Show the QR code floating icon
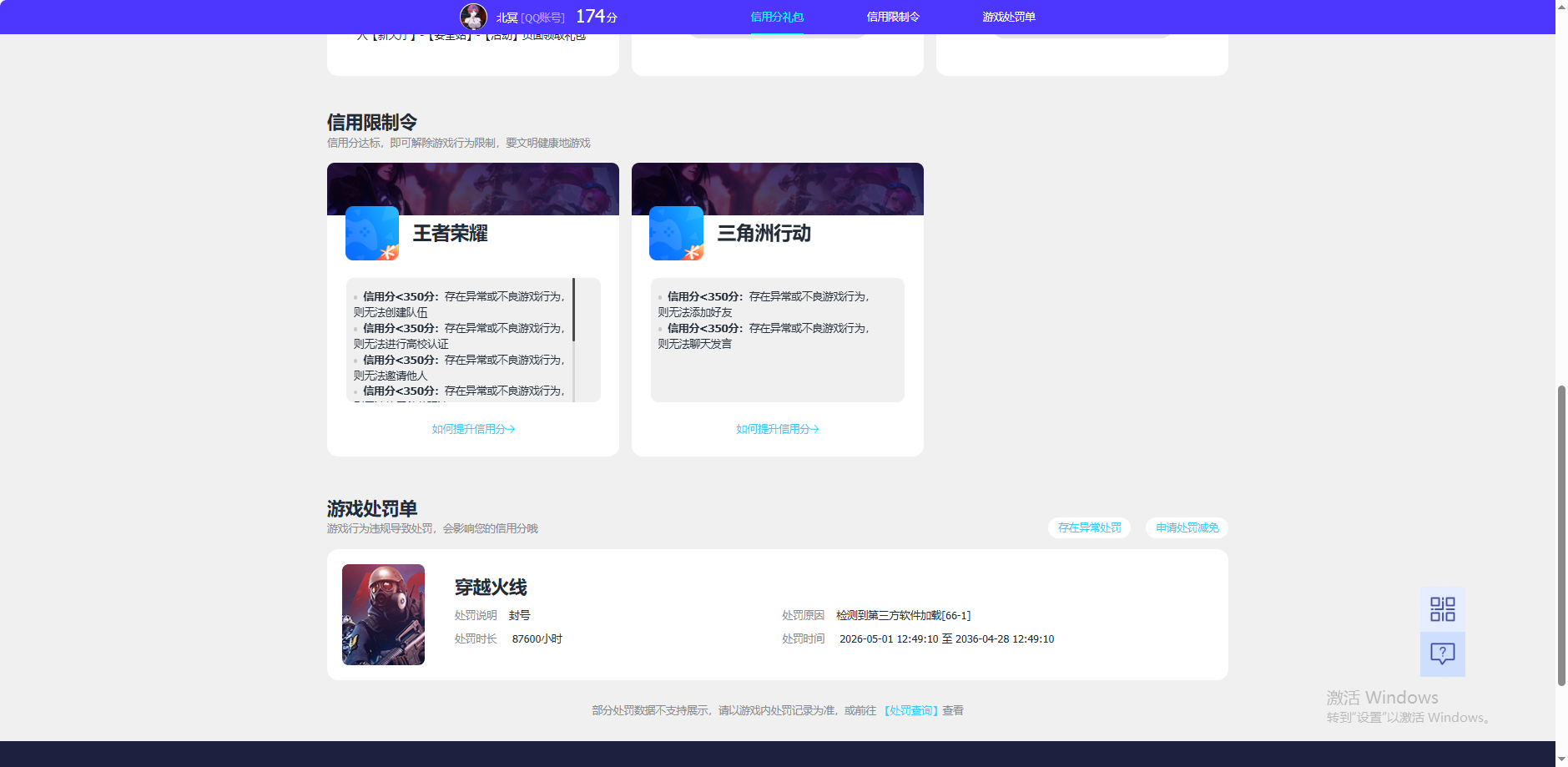The height and width of the screenshot is (767, 1568). (1443, 609)
